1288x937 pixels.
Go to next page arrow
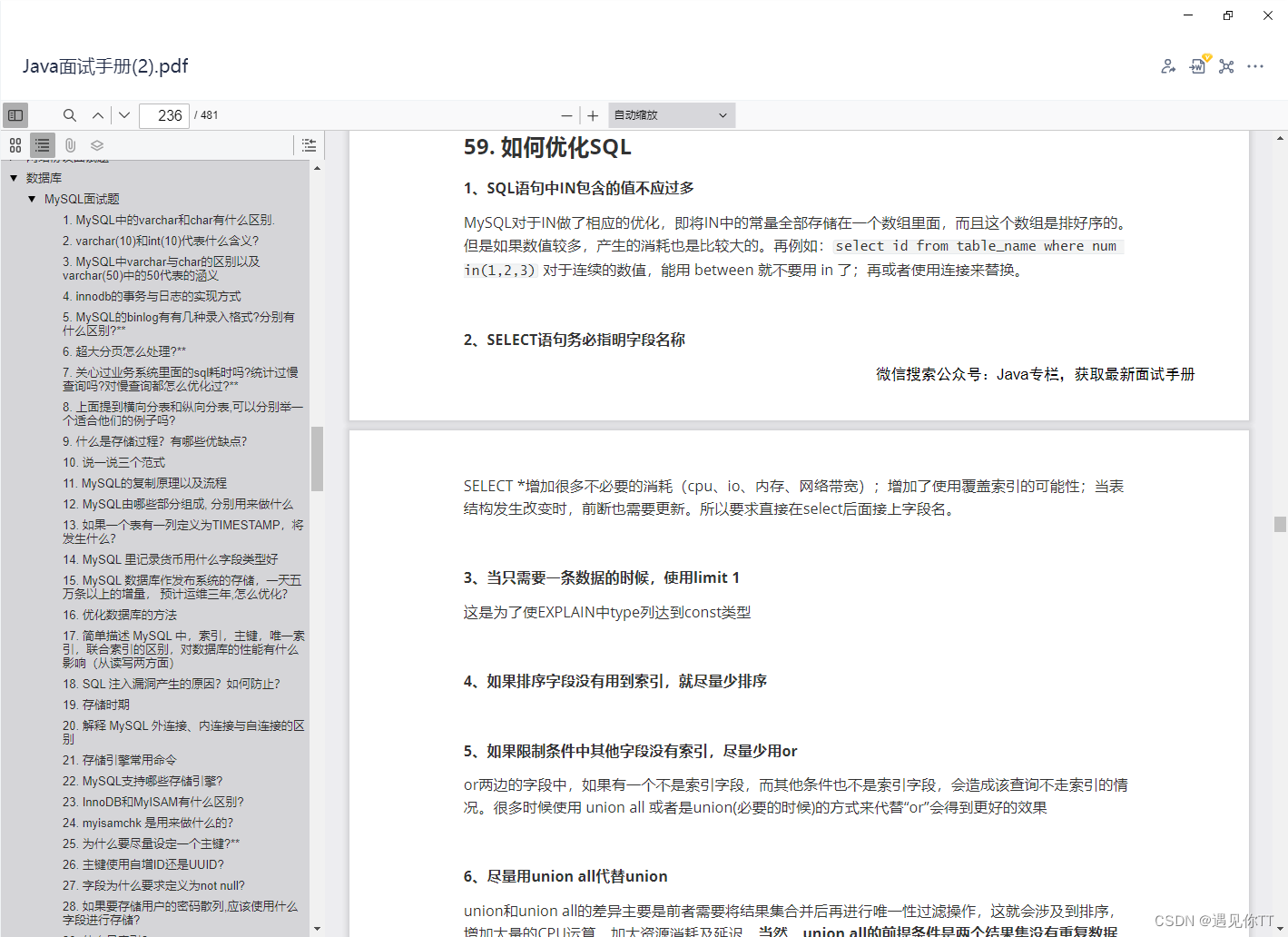[124, 115]
